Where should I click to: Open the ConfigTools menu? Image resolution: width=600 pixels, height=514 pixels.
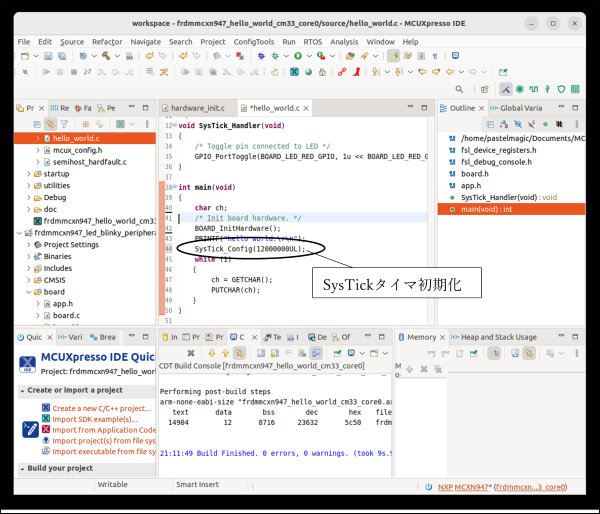[254, 42]
